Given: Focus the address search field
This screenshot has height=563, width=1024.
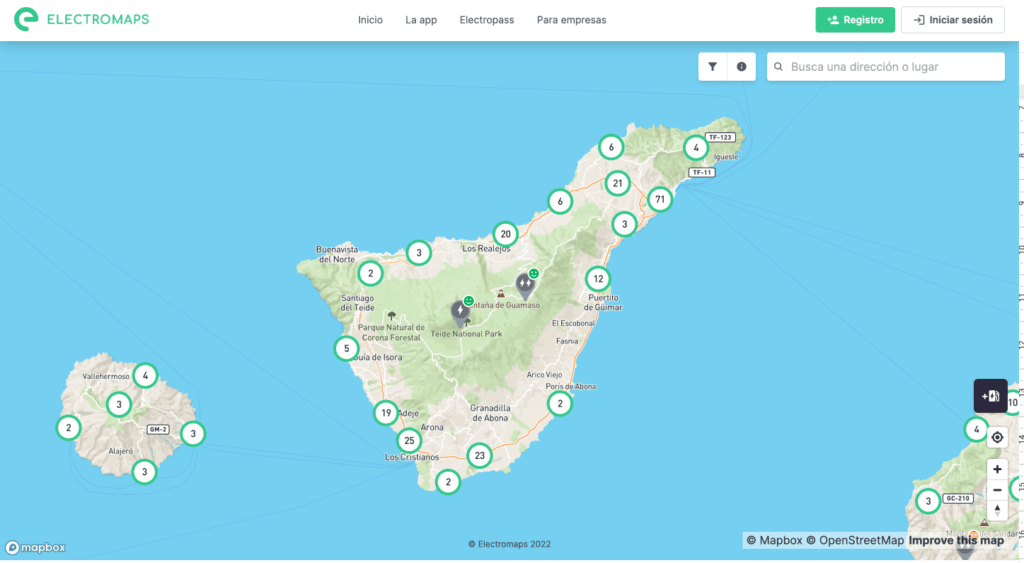Looking at the screenshot, I should [x=893, y=67].
